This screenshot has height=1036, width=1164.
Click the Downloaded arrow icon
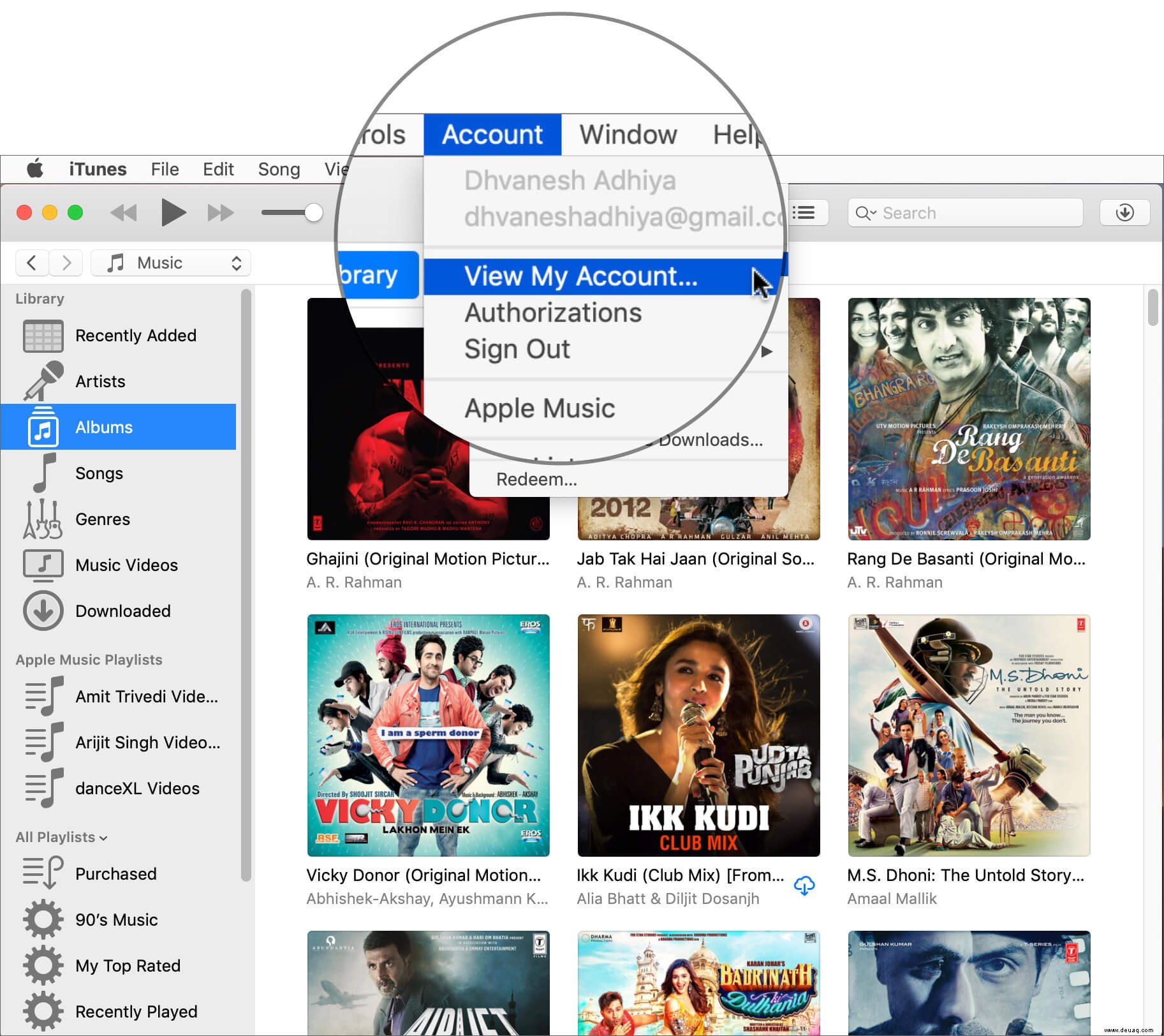(43, 610)
